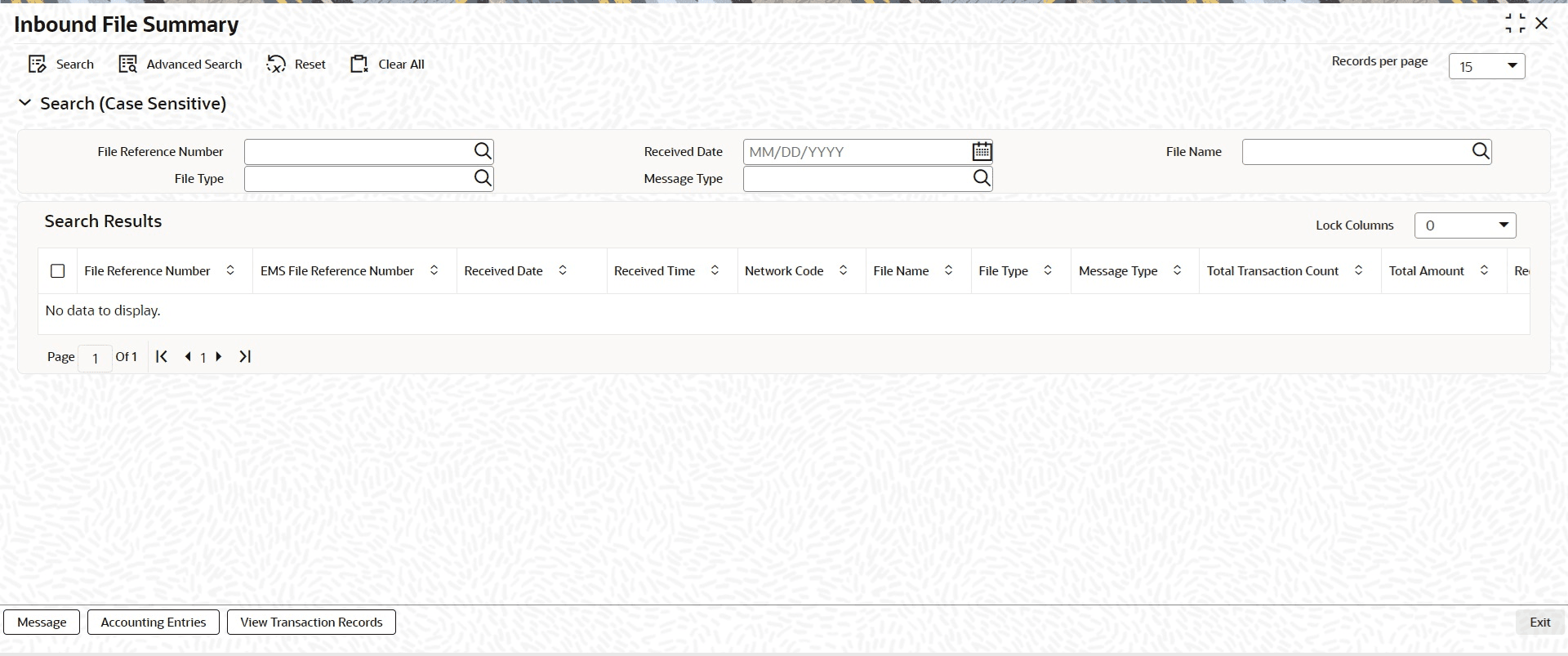The width and height of the screenshot is (1568, 656).
Task: Close the Inbound File Summary window
Action: (x=1542, y=24)
